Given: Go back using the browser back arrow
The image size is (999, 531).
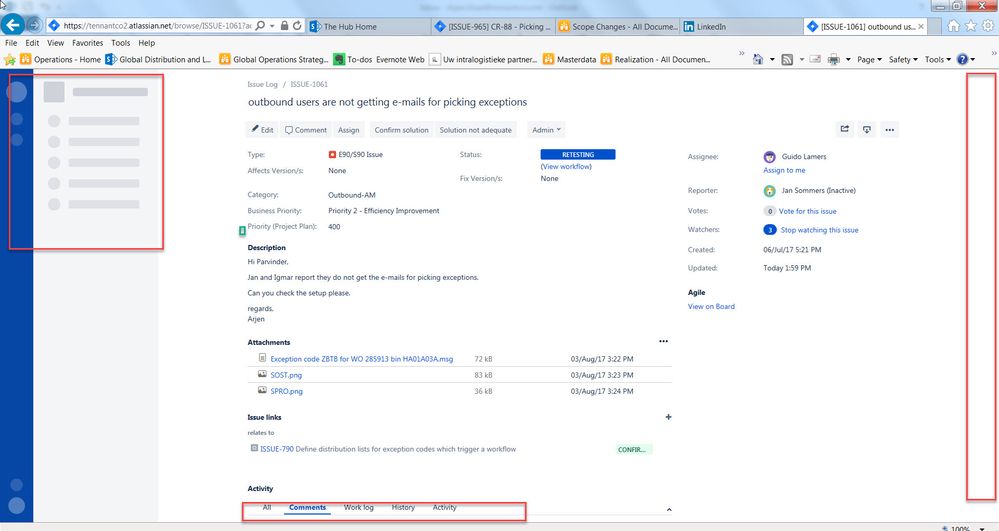Looking at the screenshot, I should coord(13,25).
